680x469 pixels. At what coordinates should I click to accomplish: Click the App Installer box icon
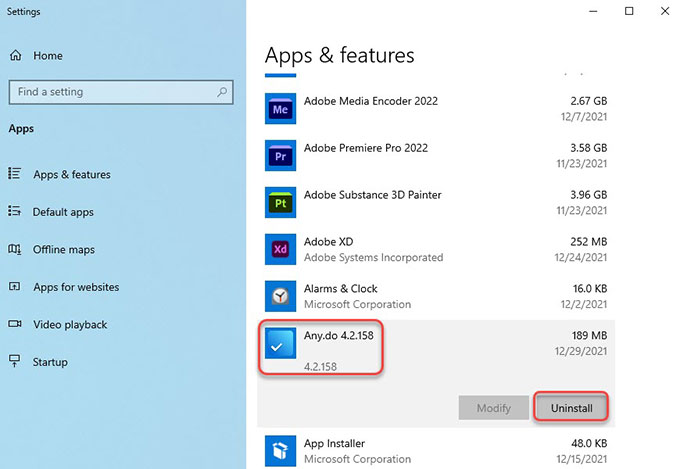tap(281, 451)
